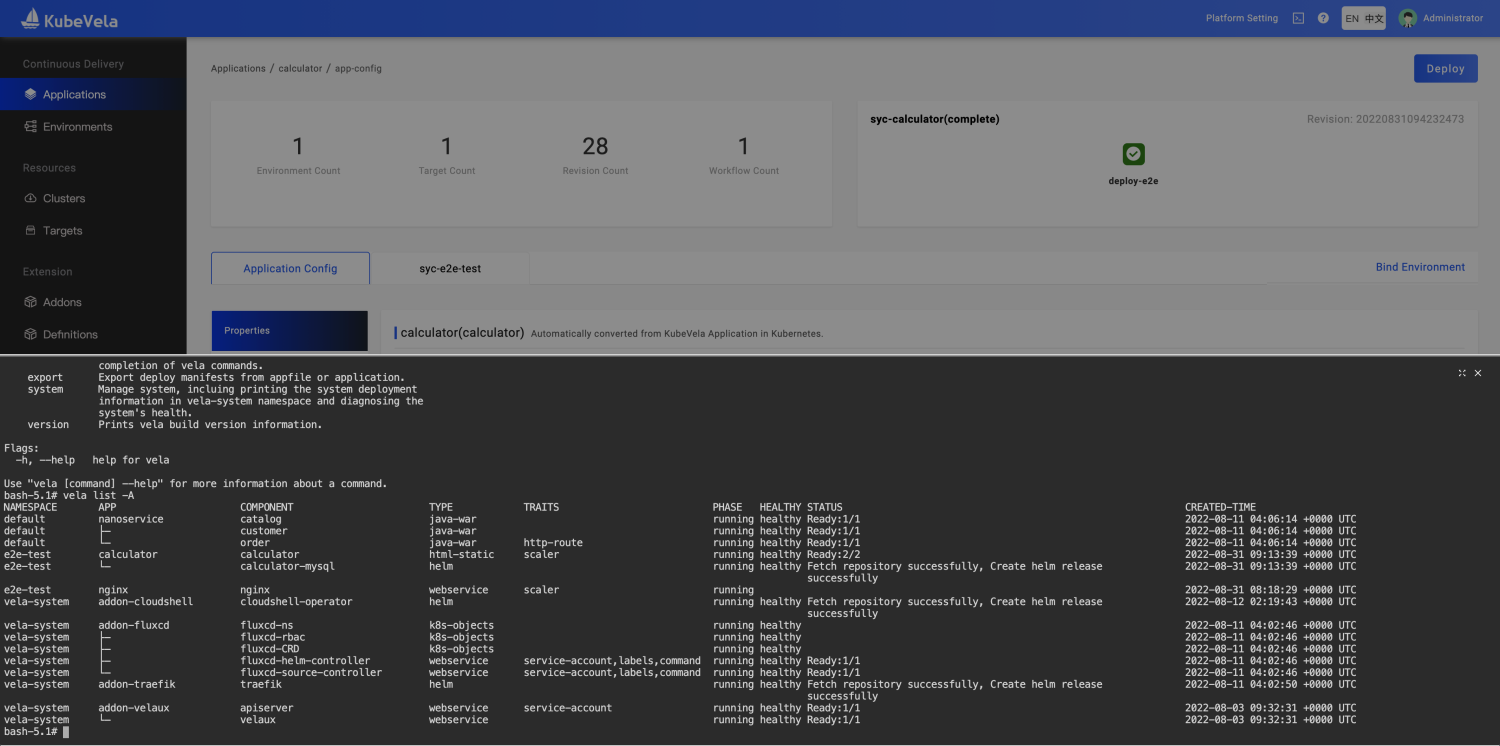
Task: Open the cloud shell terminal icon
Action: [1298, 18]
